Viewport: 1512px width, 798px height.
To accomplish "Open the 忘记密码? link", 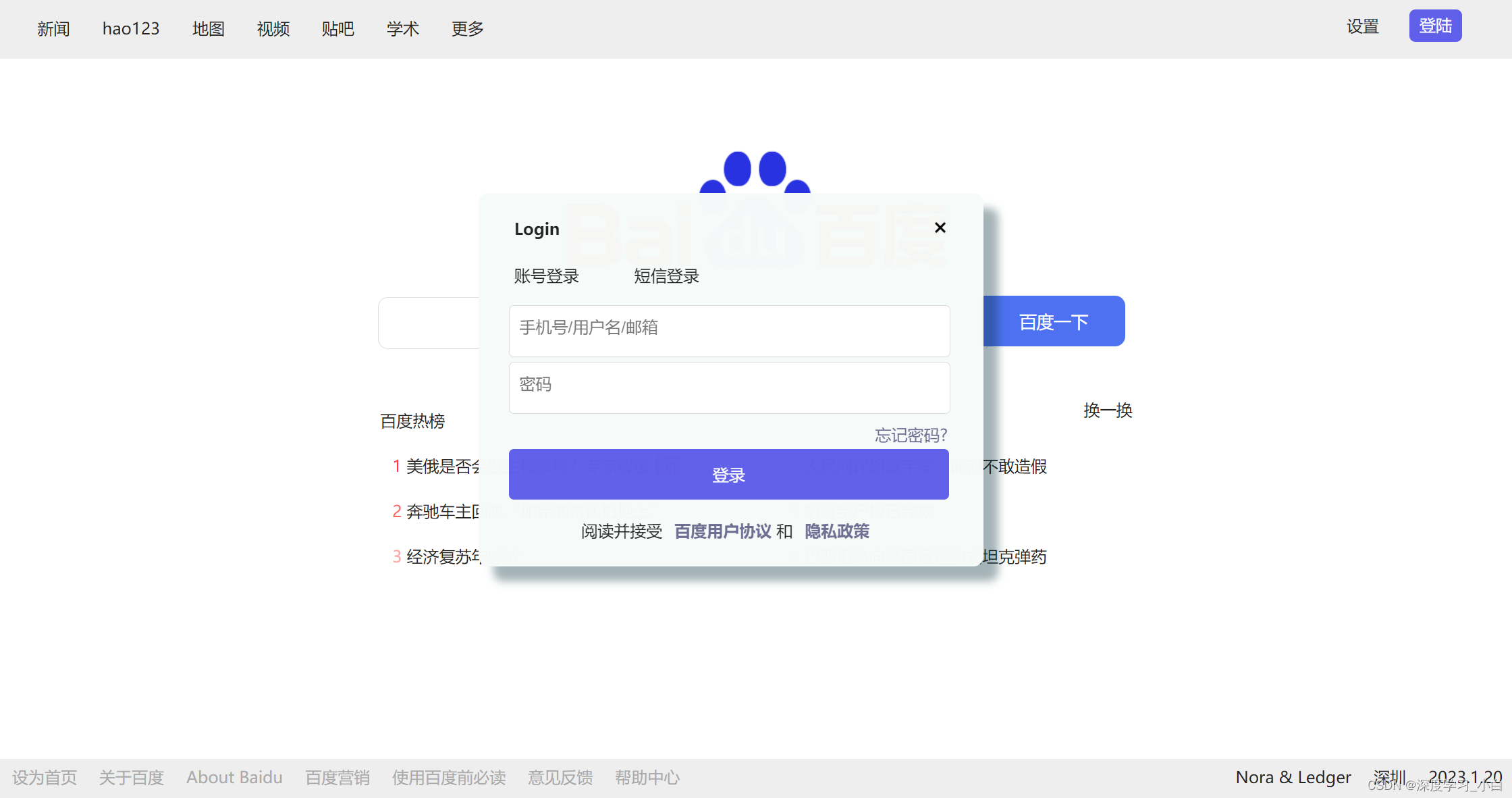I will (911, 435).
